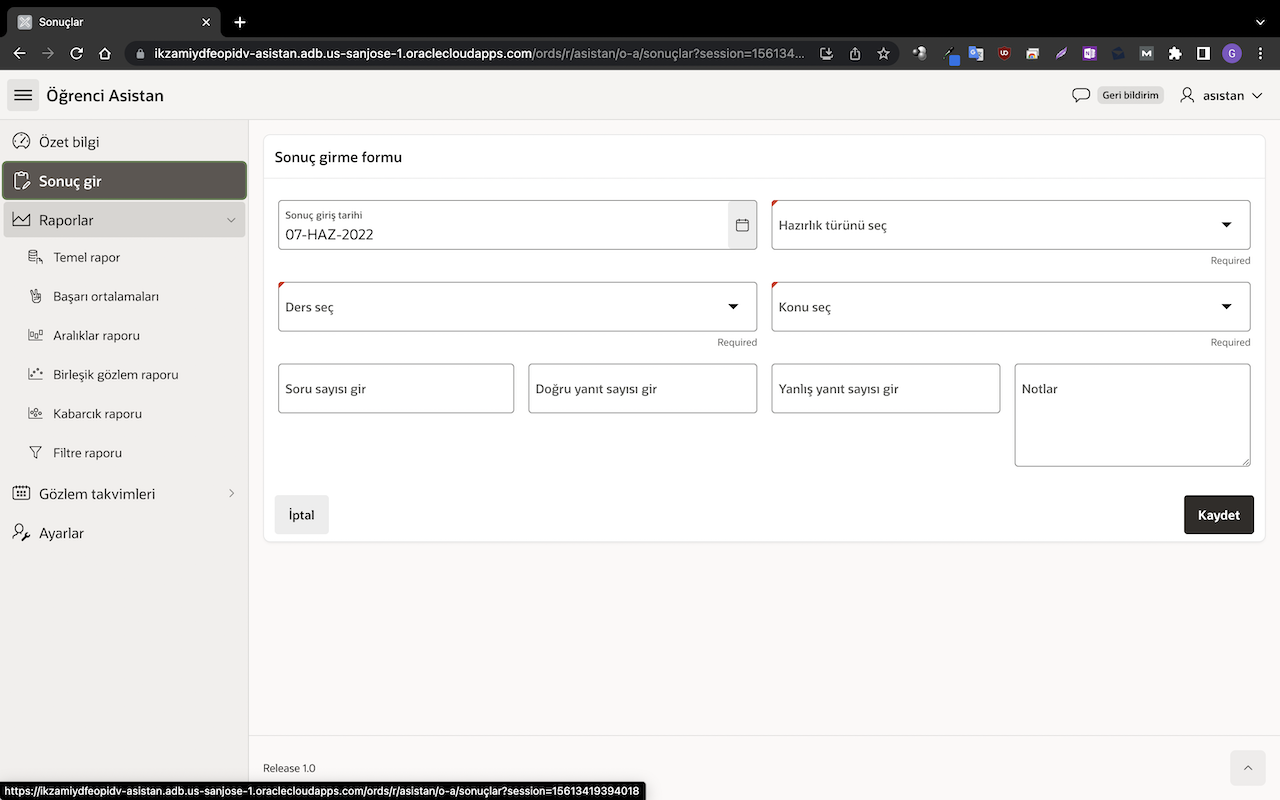Focus the Notlar text area
Viewport: 1280px width, 800px height.
tap(1131, 415)
